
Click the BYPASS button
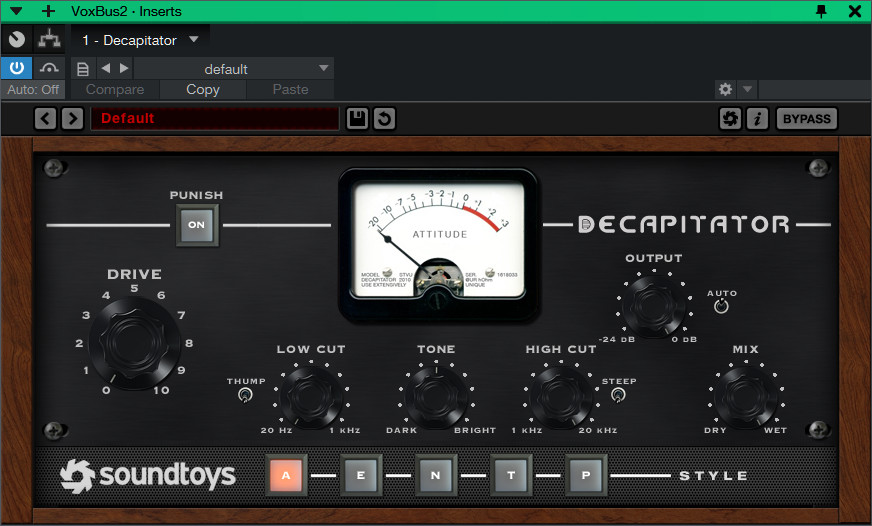806,118
